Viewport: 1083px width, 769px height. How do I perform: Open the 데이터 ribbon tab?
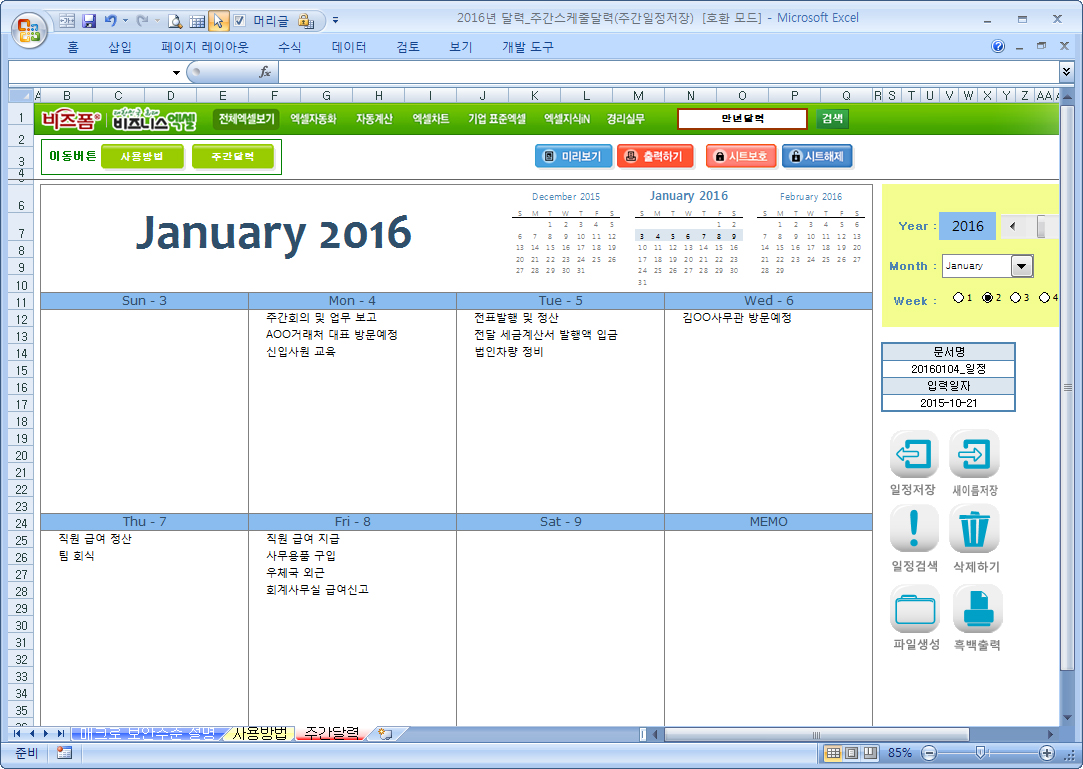pos(349,47)
